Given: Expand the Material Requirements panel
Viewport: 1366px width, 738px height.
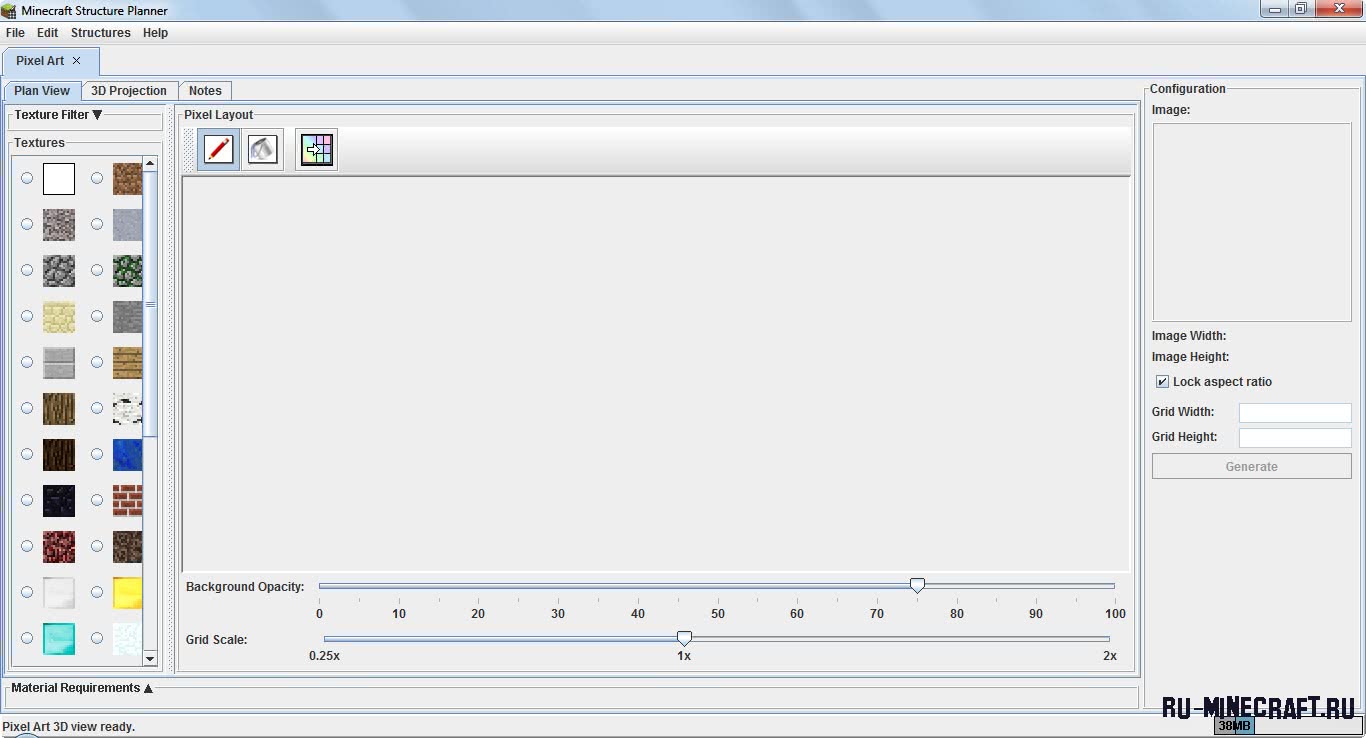Looking at the screenshot, I should 82,688.
